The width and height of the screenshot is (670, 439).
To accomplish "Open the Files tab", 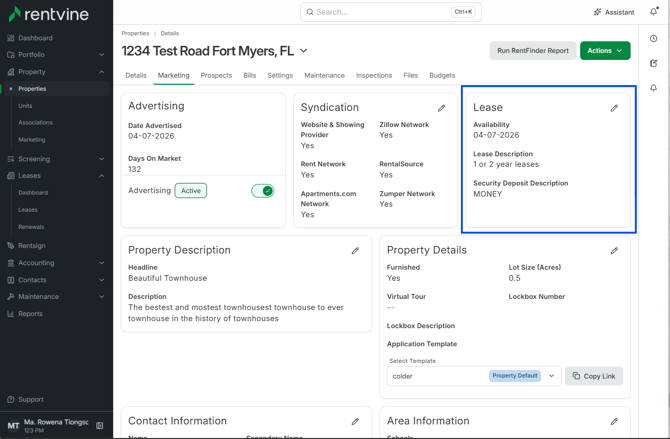I will [410, 75].
